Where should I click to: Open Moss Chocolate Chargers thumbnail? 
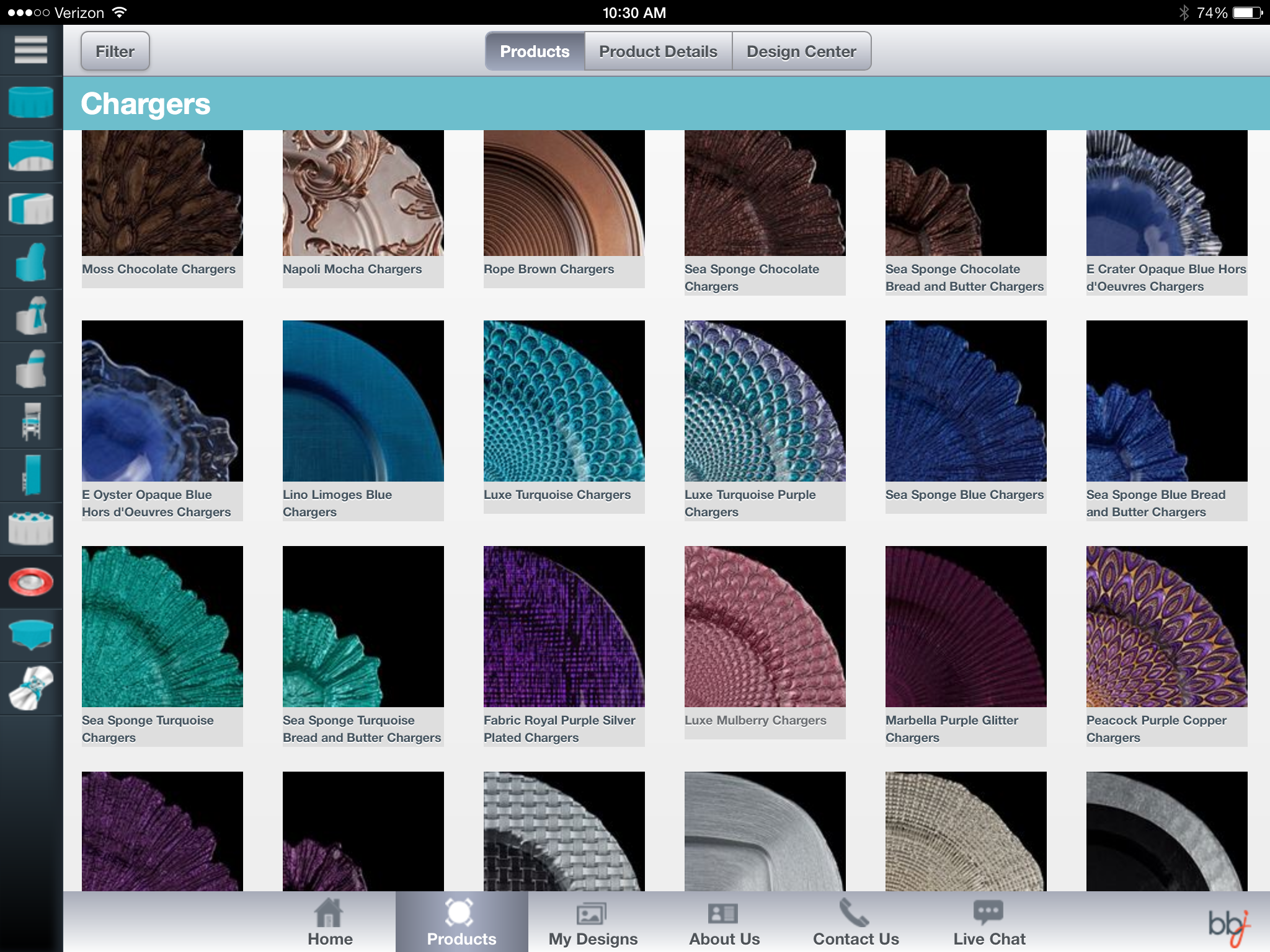pyautogui.click(x=162, y=193)
